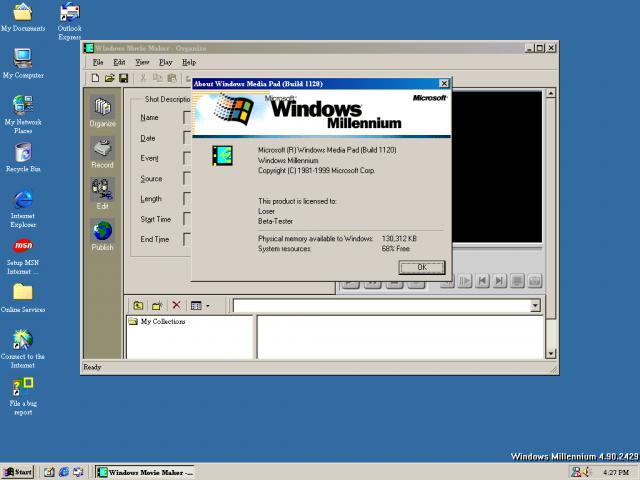This screenshot has height=480, width=640.
Task: Click the Name label in Shot Description
Action: (x=149, y=118)
